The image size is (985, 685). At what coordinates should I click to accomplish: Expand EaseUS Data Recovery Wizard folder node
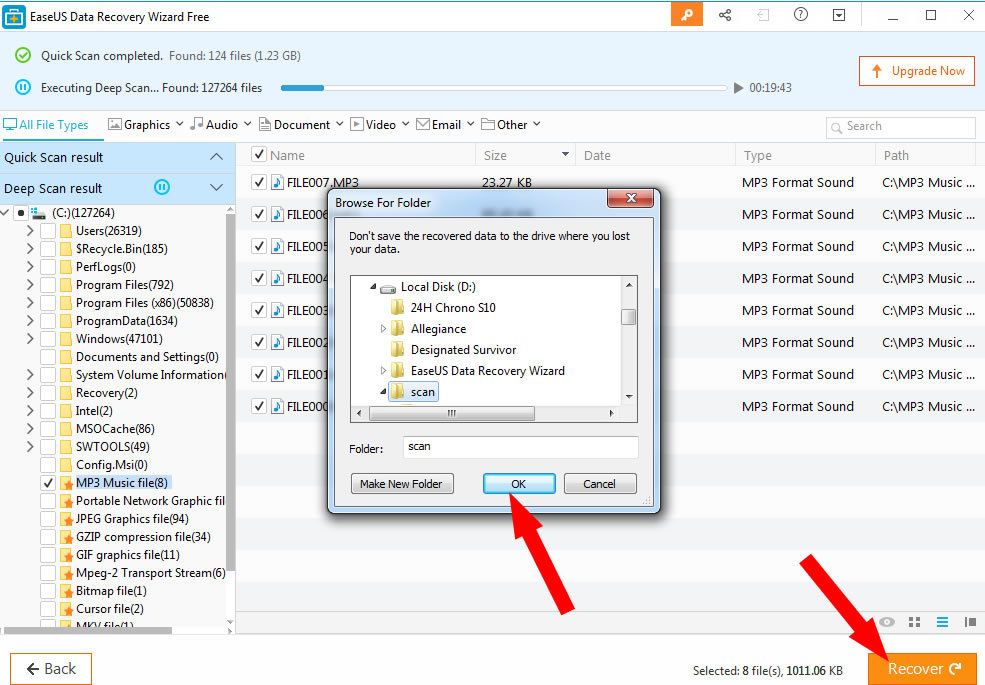click(383, 371)
